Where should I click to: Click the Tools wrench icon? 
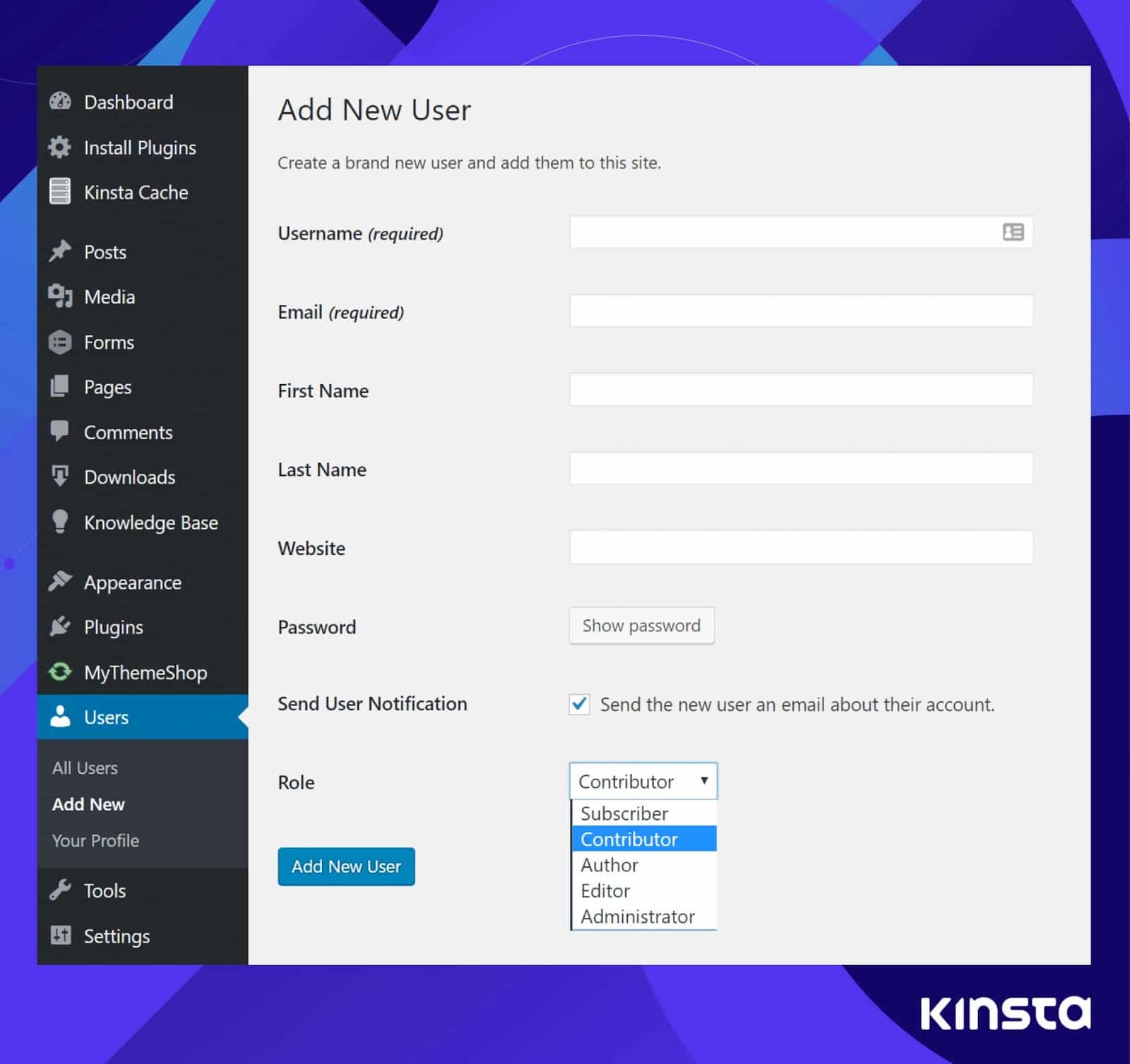[60, 890]
